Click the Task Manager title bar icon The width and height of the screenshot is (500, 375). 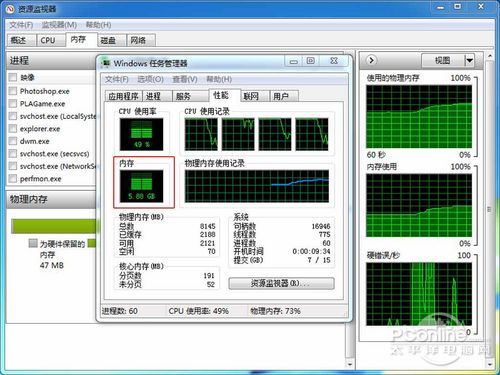coord(106,63)
